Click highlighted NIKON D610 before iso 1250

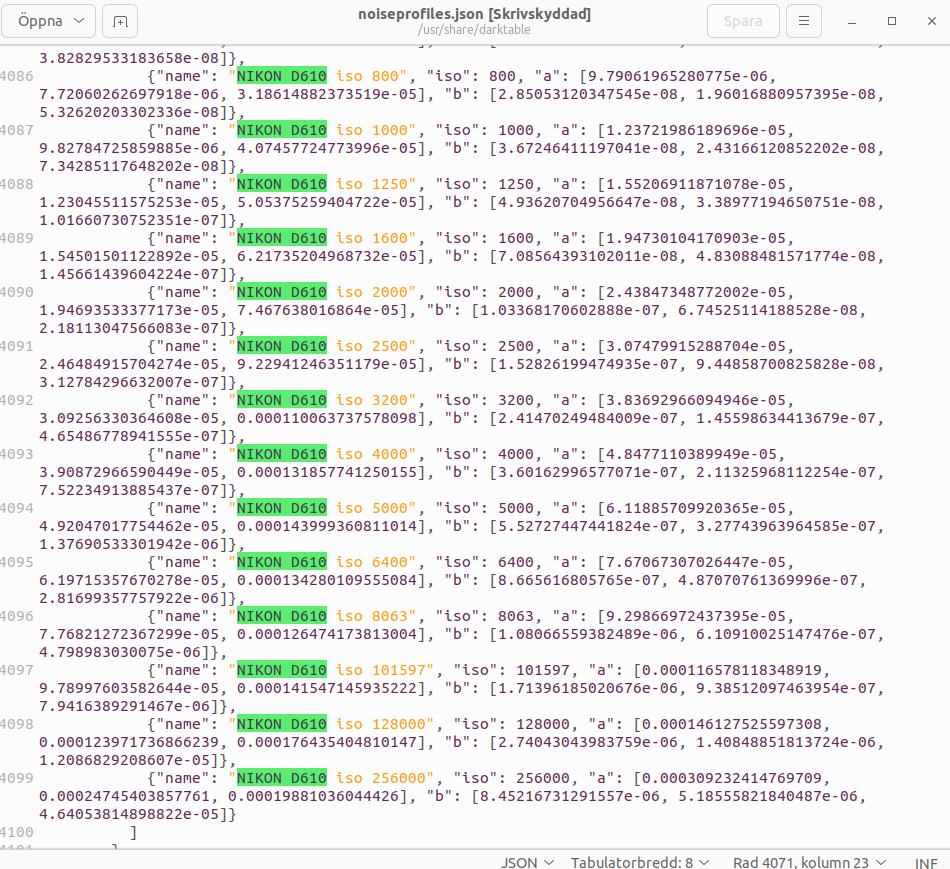click(282, 184)
